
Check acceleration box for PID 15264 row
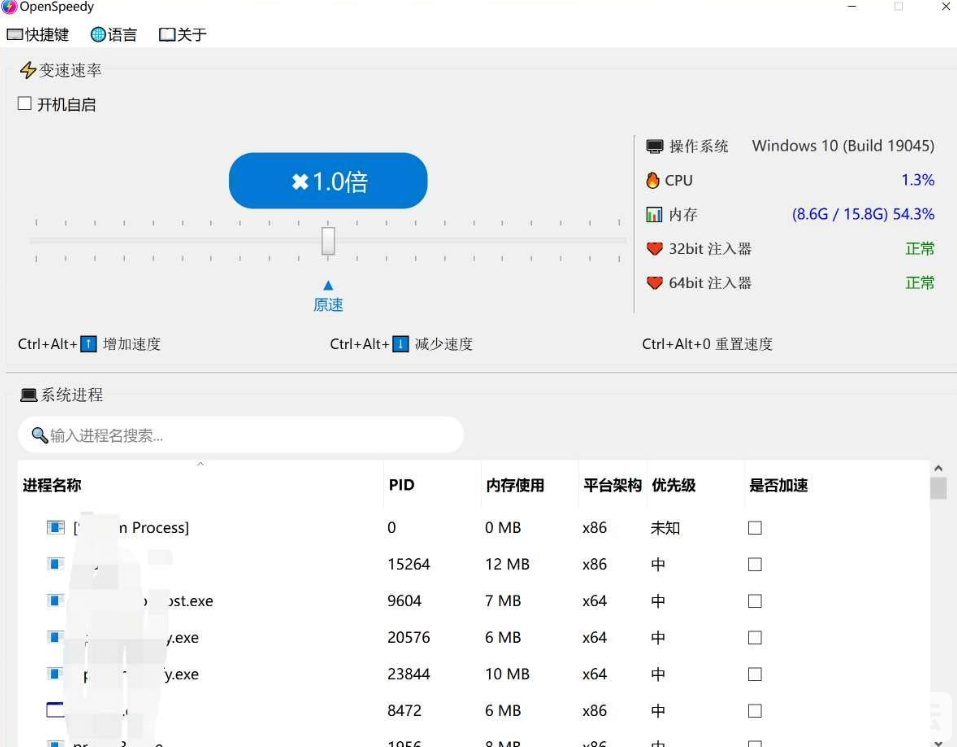click(x=755, y=565)
